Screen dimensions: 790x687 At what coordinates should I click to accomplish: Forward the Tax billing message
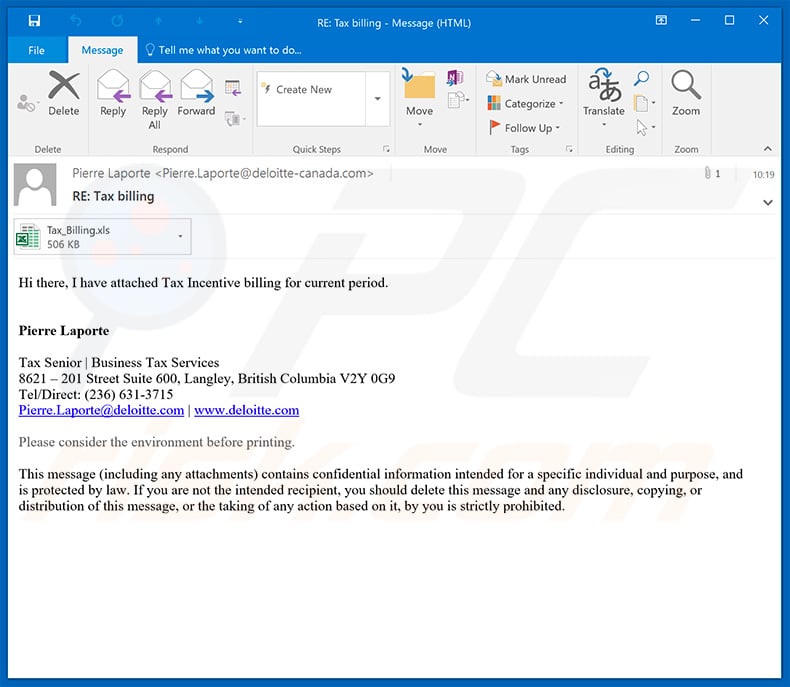[x=196, y=94]
